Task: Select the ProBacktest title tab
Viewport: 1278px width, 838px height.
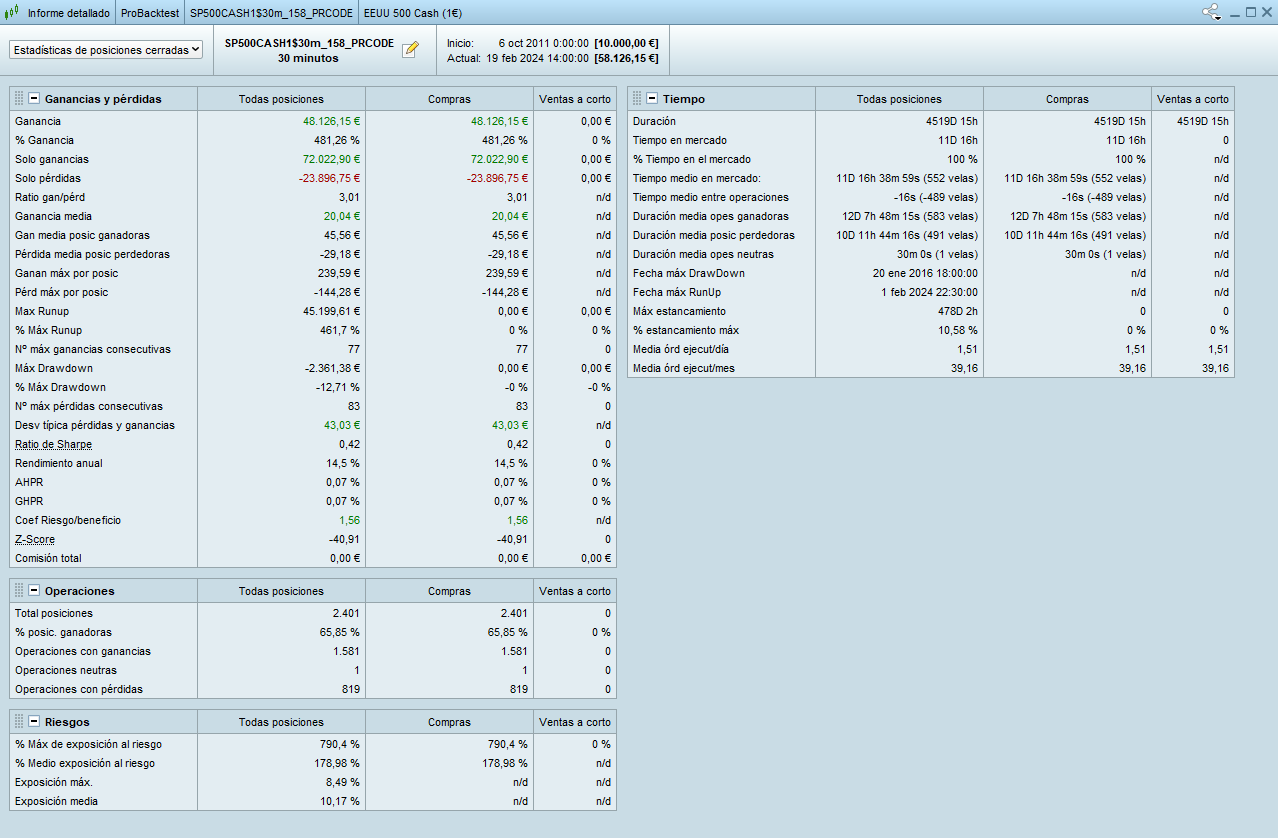Action: (x=149, y=13)
